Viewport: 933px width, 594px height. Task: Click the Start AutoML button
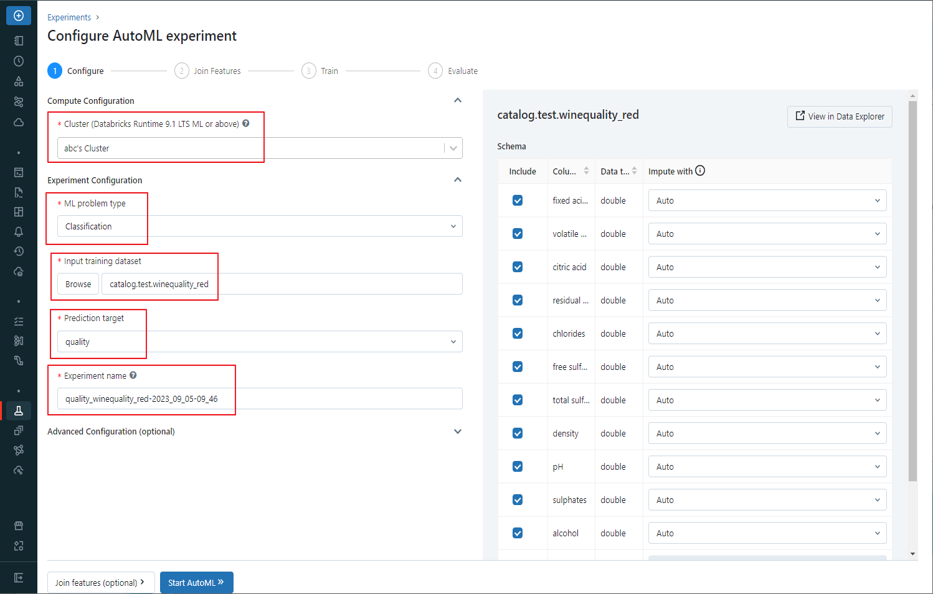(x=196, y=582)
